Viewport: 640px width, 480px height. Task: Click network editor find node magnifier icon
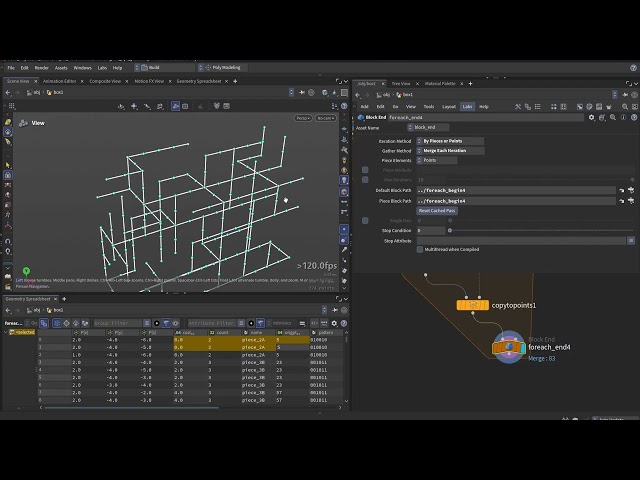(x=624, y=107)
